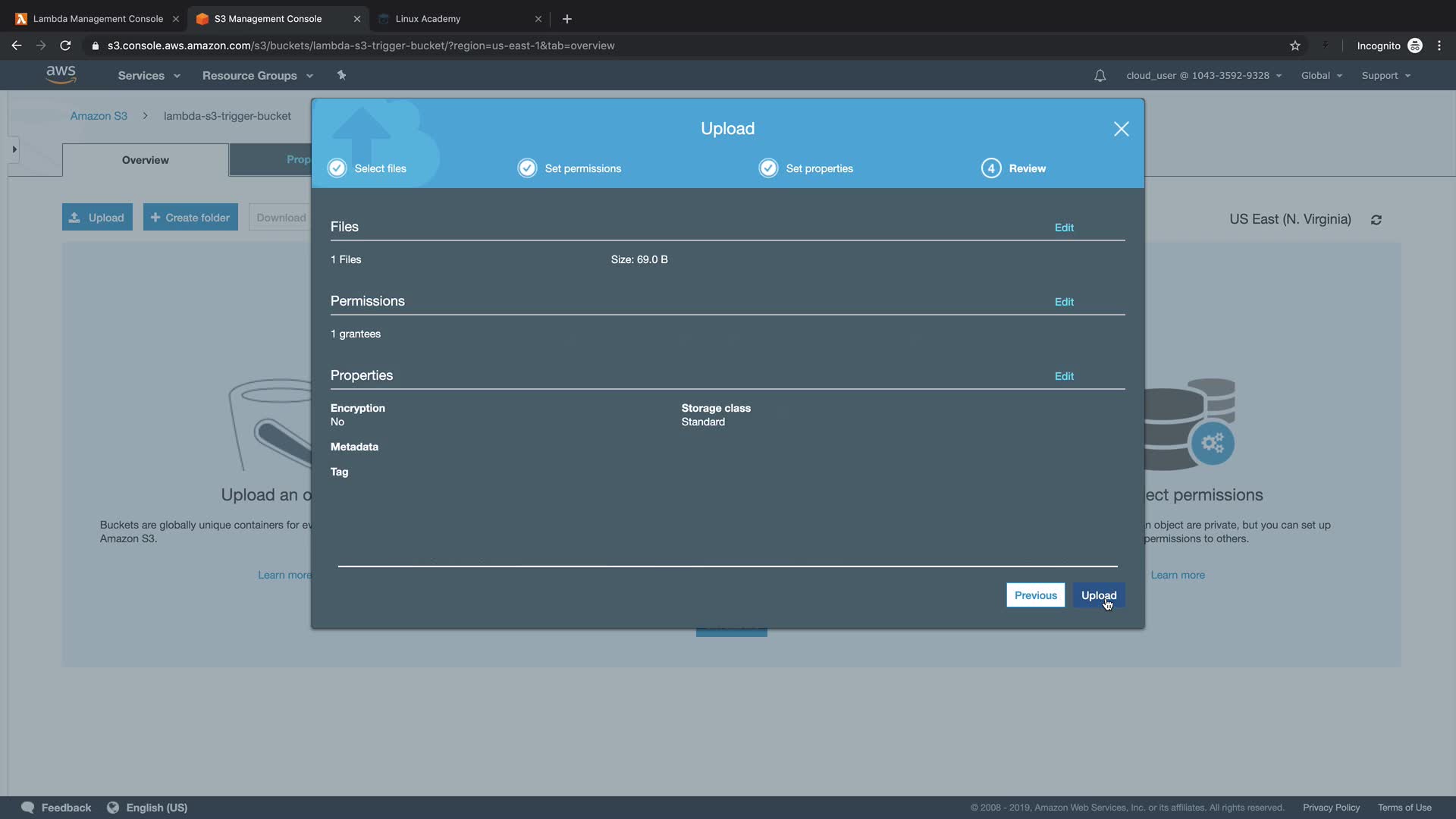Reload page with browser refresh icon

(x=65, y=45)
